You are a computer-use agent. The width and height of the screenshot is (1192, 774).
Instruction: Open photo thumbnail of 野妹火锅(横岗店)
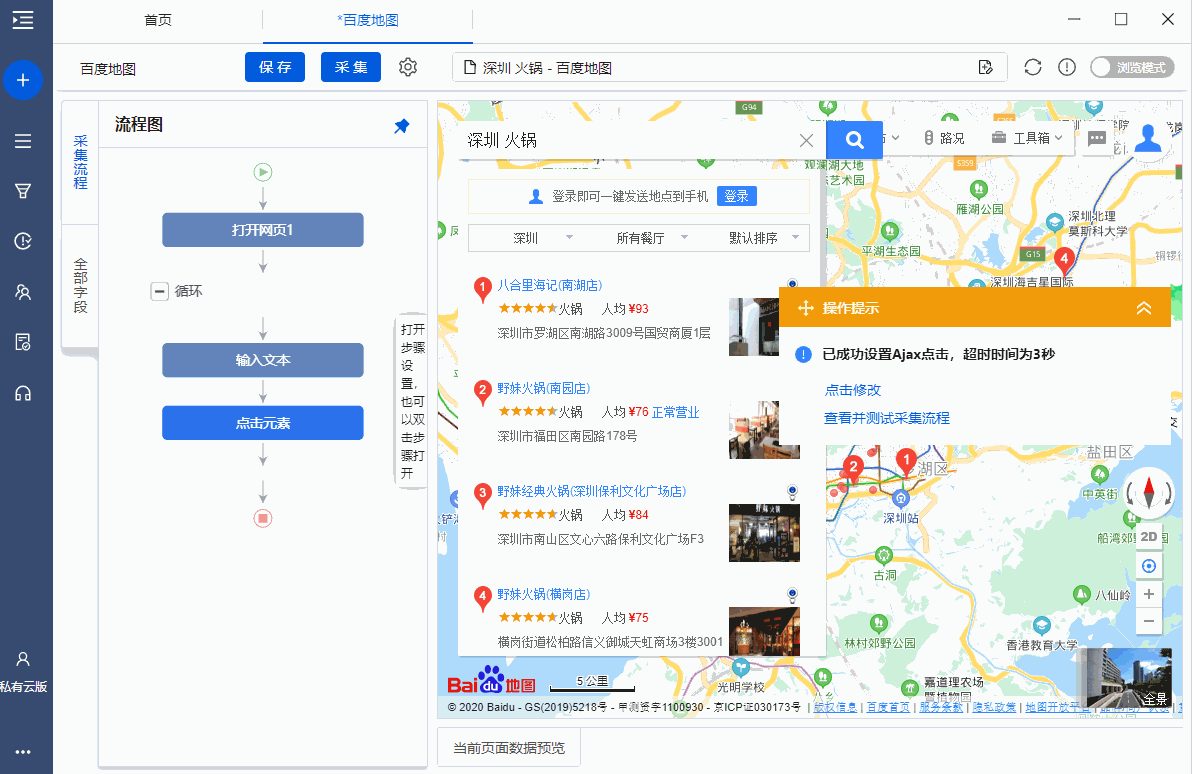[x=764, y=631]
